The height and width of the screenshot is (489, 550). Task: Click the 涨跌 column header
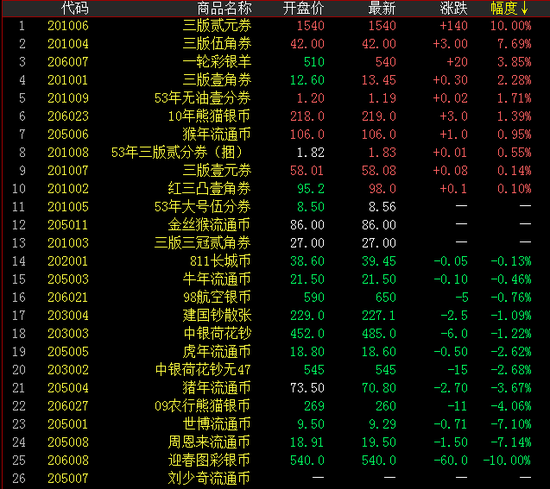coord(454,8)
